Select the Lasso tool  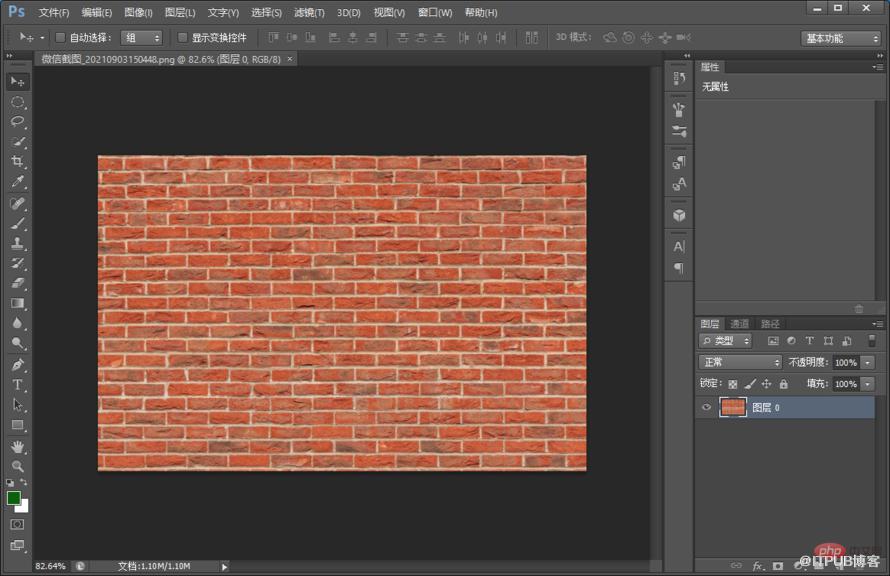tap(18, 121)
